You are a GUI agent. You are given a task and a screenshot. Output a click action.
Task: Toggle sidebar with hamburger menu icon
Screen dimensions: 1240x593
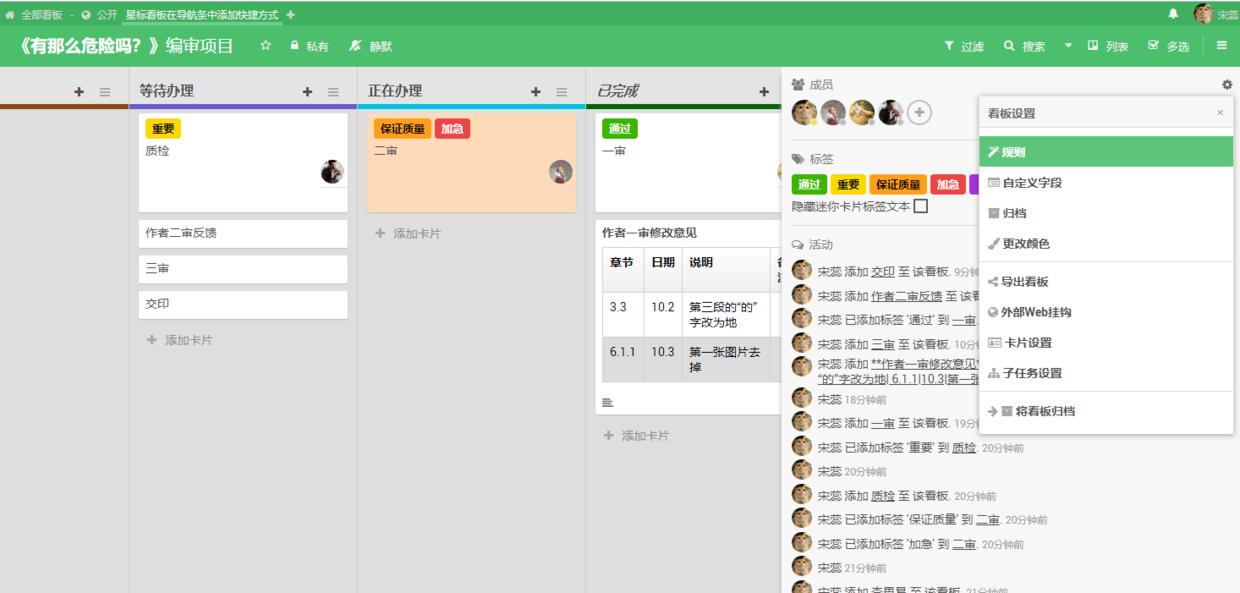click(x=1222, y=46)
